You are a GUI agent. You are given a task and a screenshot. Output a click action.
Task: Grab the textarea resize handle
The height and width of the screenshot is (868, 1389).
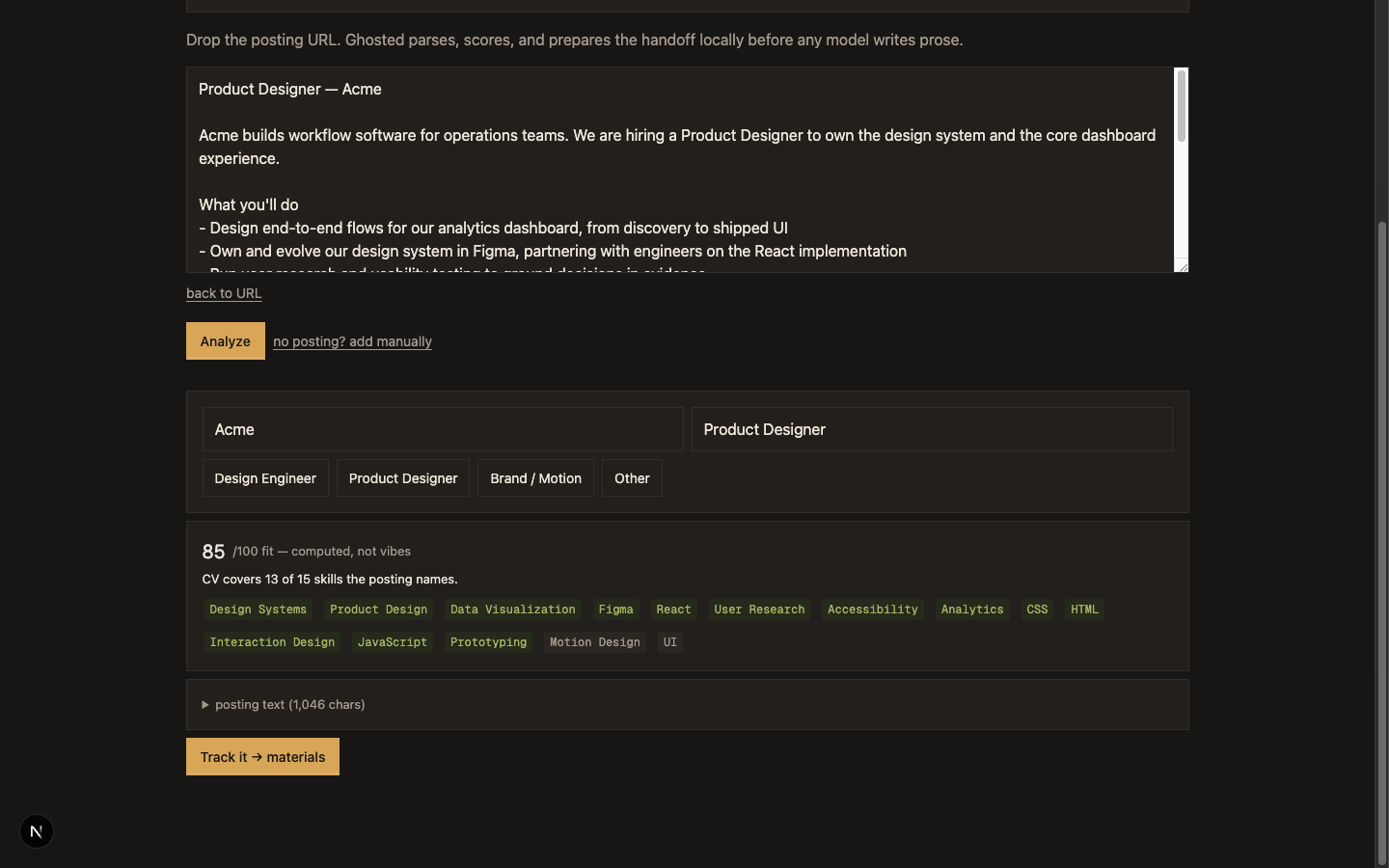click(1182, 266)
